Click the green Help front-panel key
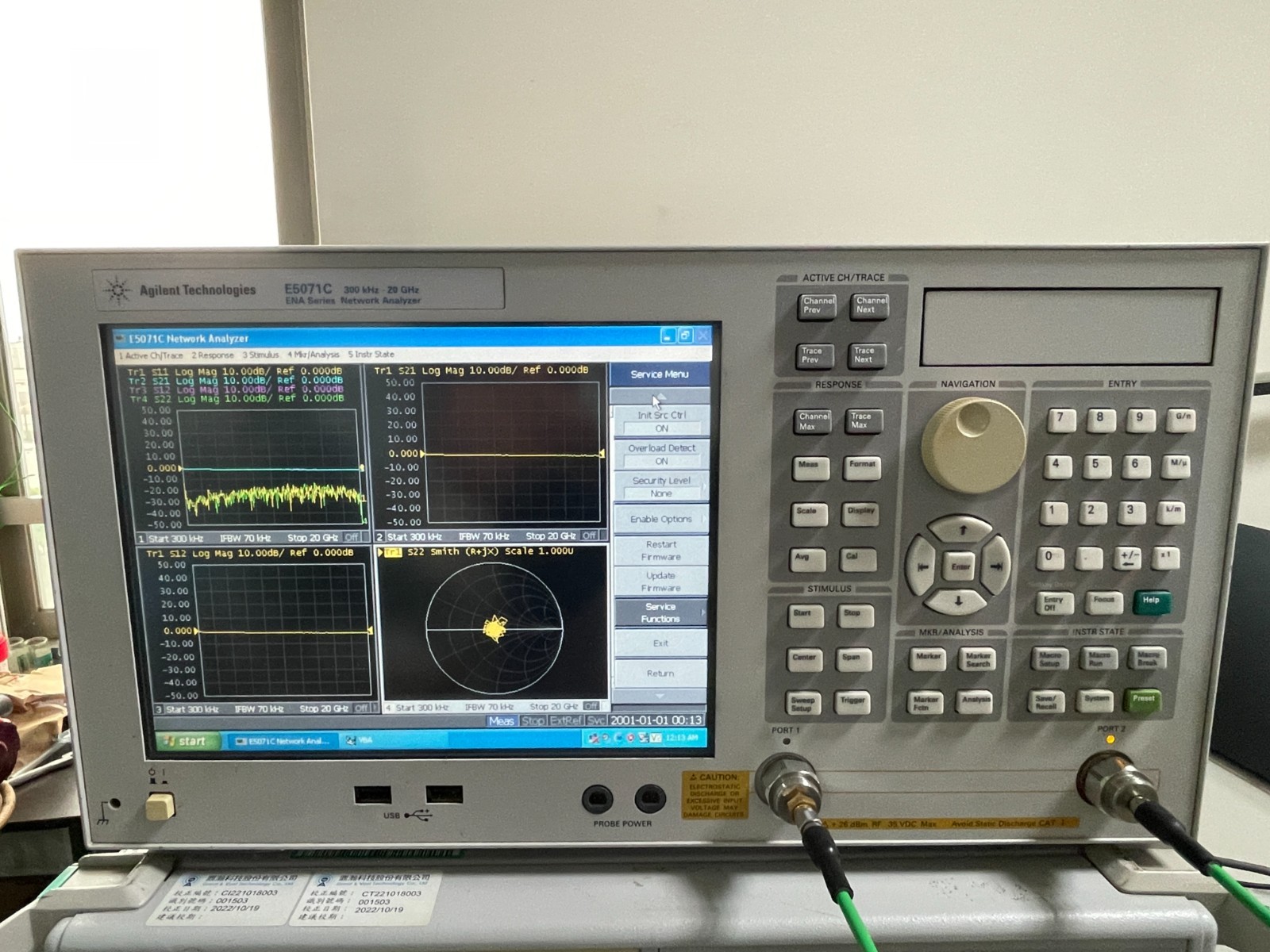 click(x=1151, y=602)
